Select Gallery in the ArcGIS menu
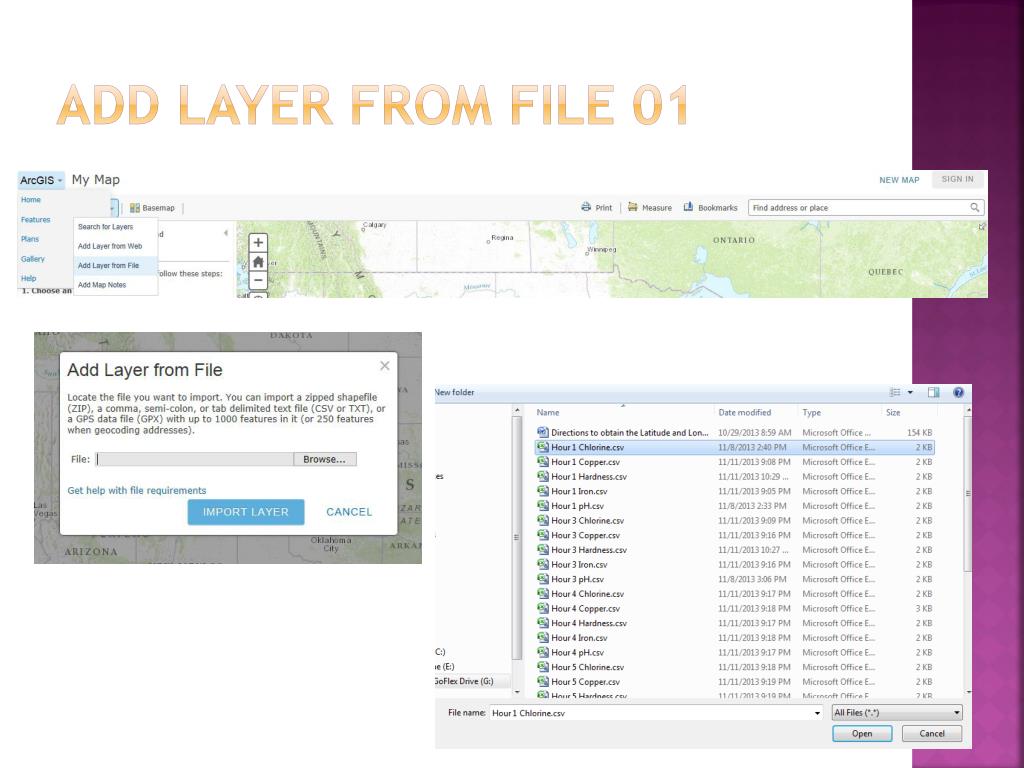 pyautogui.click(x=33, y=259)
